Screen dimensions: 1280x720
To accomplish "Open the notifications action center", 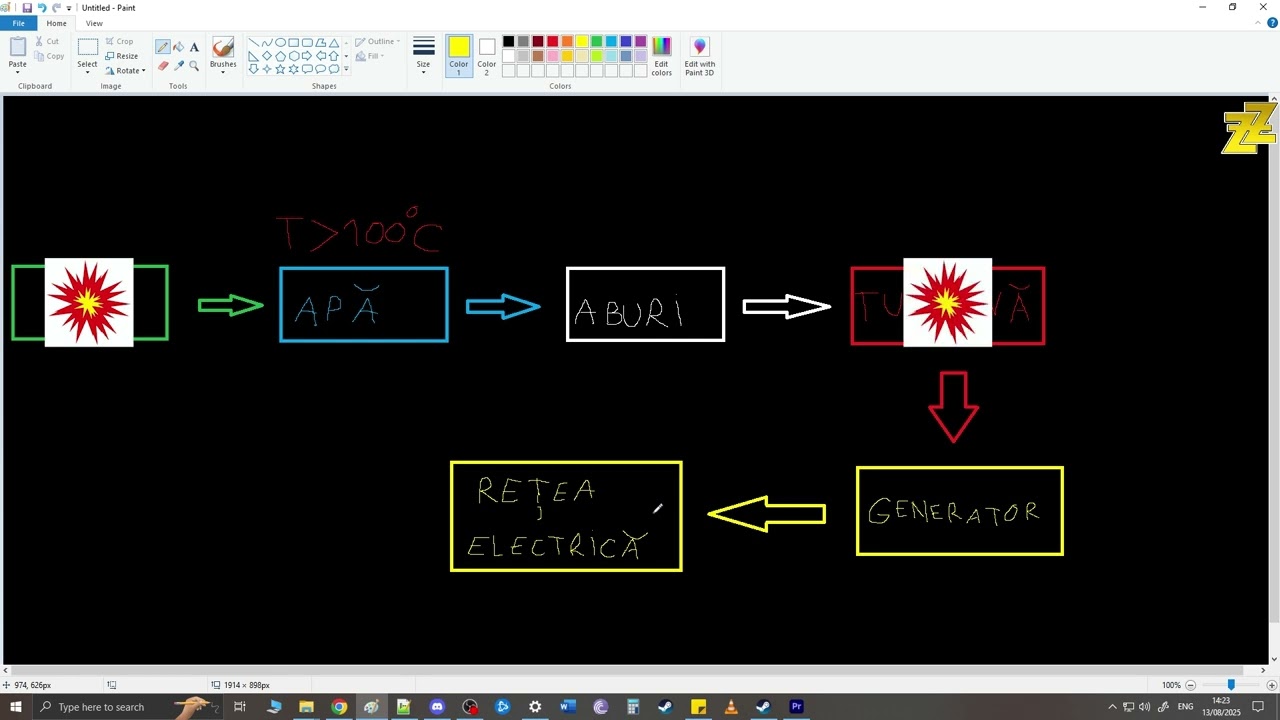I will [1258, 707].
